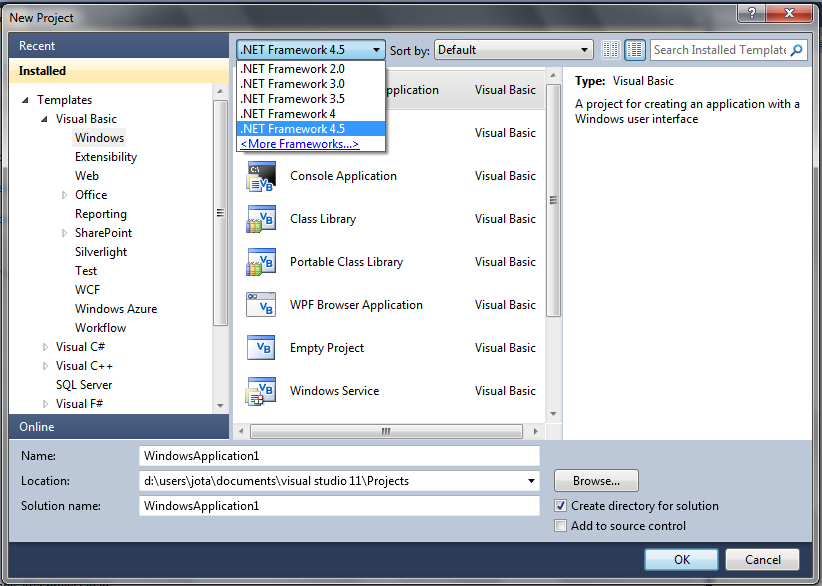Select Reporting in the template tree
This screenshot has width=822, height=586.
[x=101, y=214]
